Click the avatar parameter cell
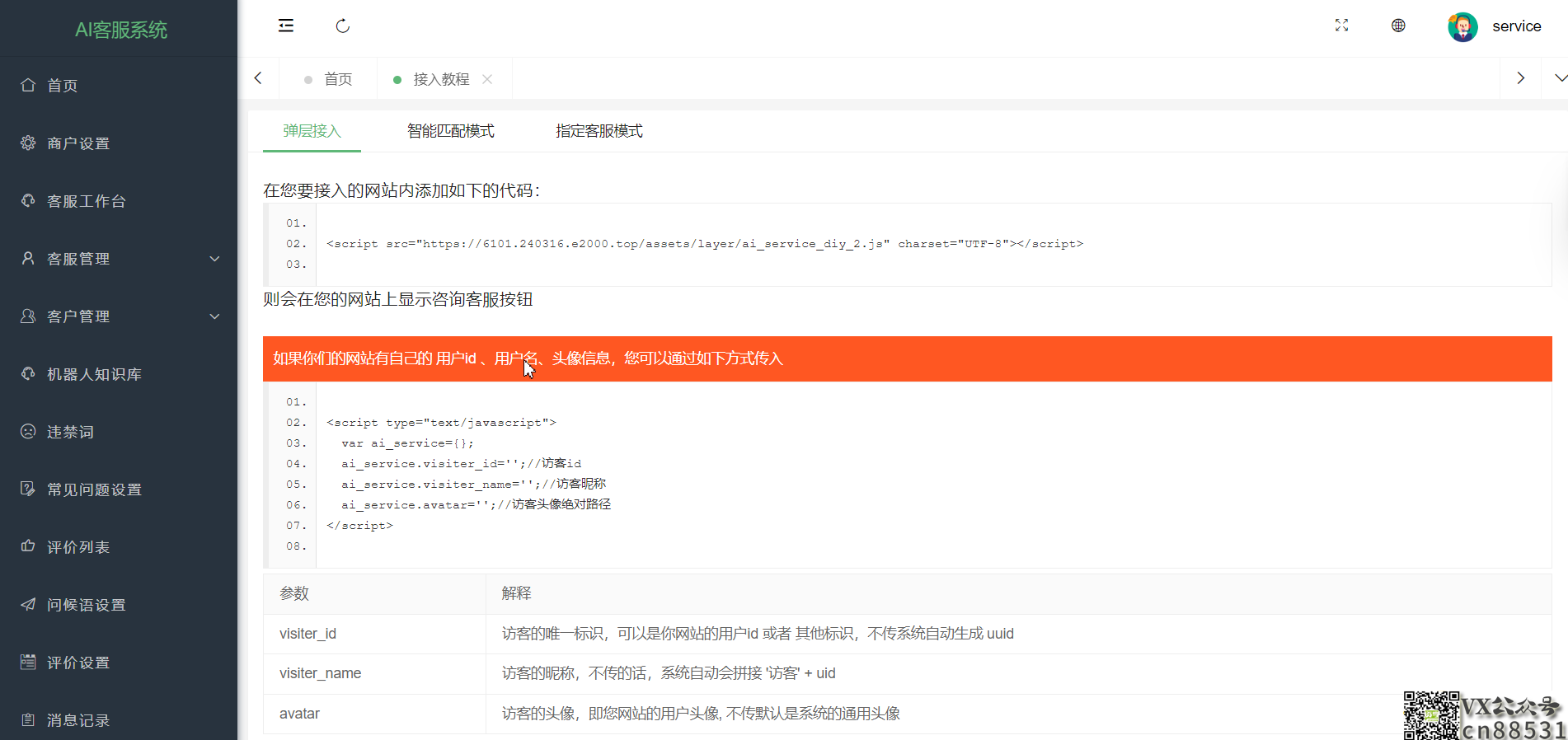 [x=374, y=714]
